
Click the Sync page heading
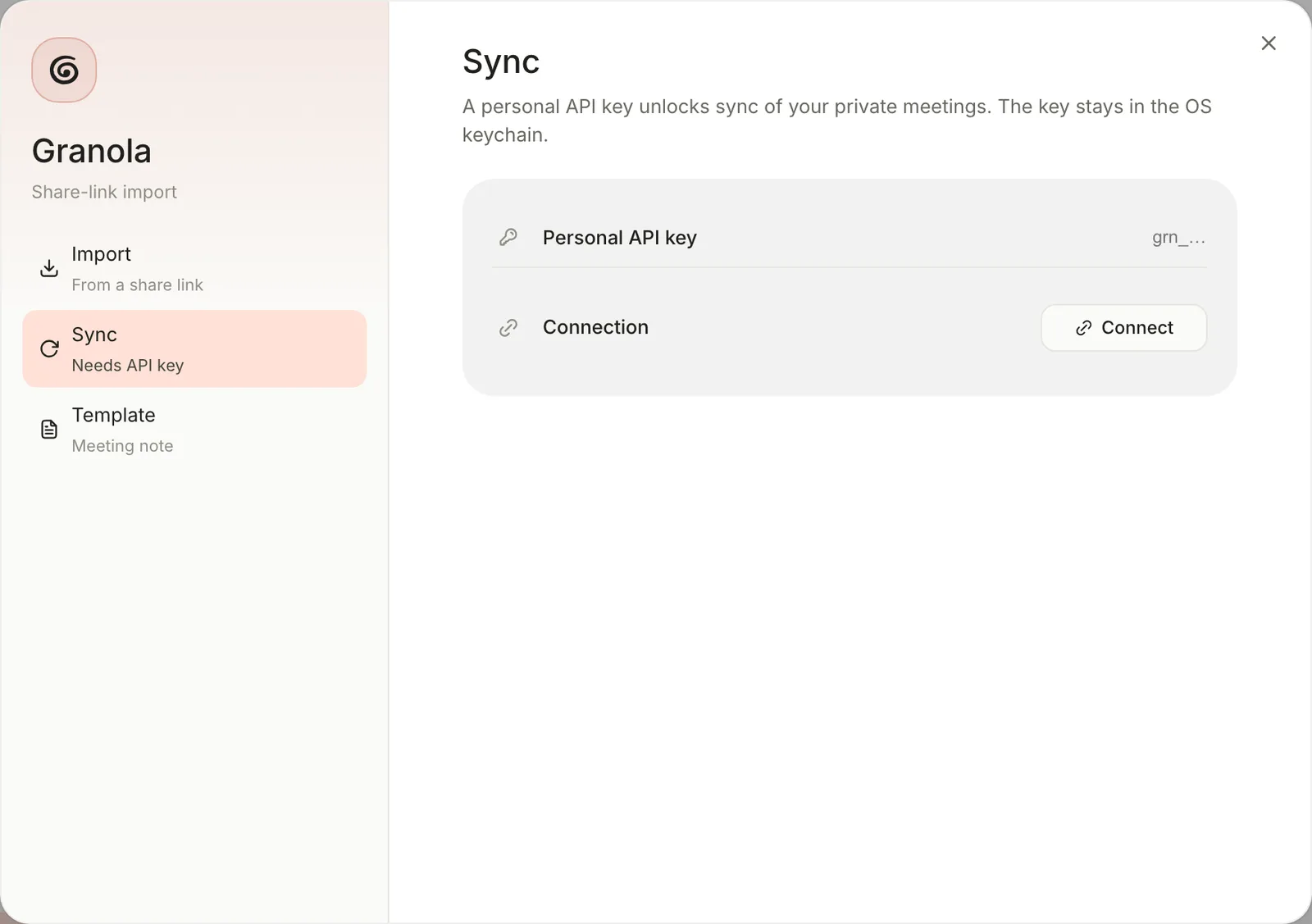501,61
